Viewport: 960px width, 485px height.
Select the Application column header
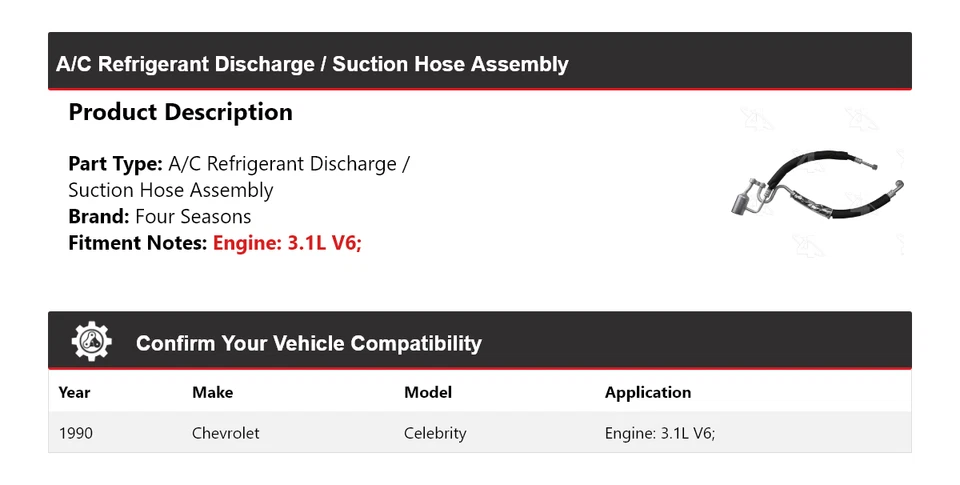point(647,392)
